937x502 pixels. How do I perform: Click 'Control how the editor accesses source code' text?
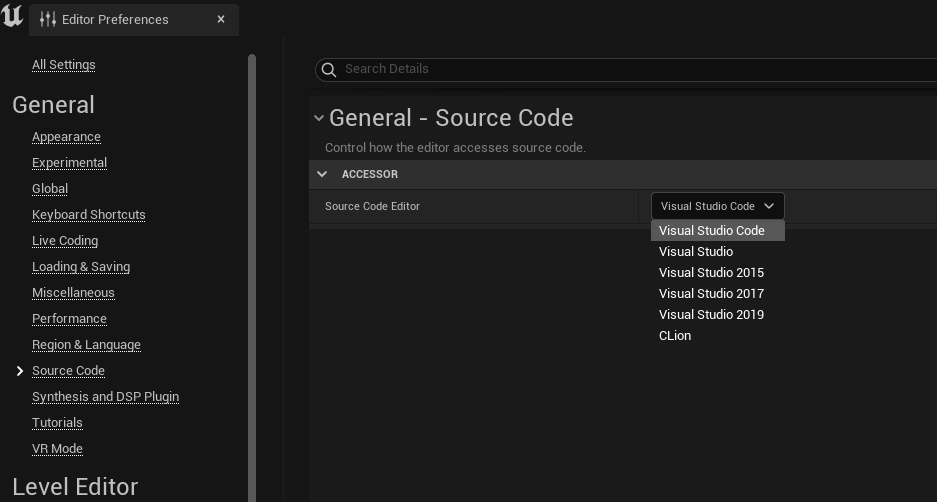click(455, 148)
